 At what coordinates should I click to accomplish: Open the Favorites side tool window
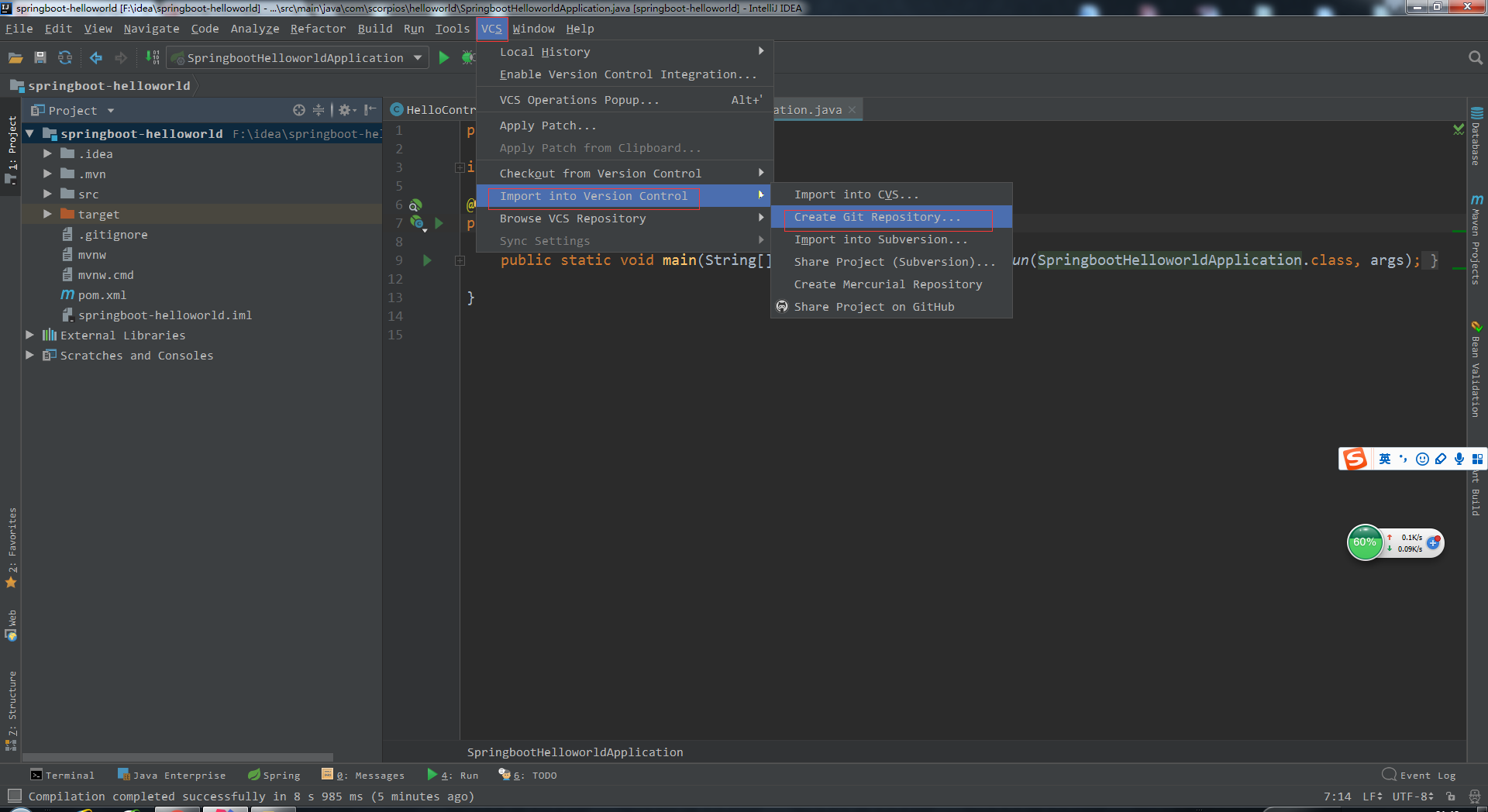click(x=12, y=547)
